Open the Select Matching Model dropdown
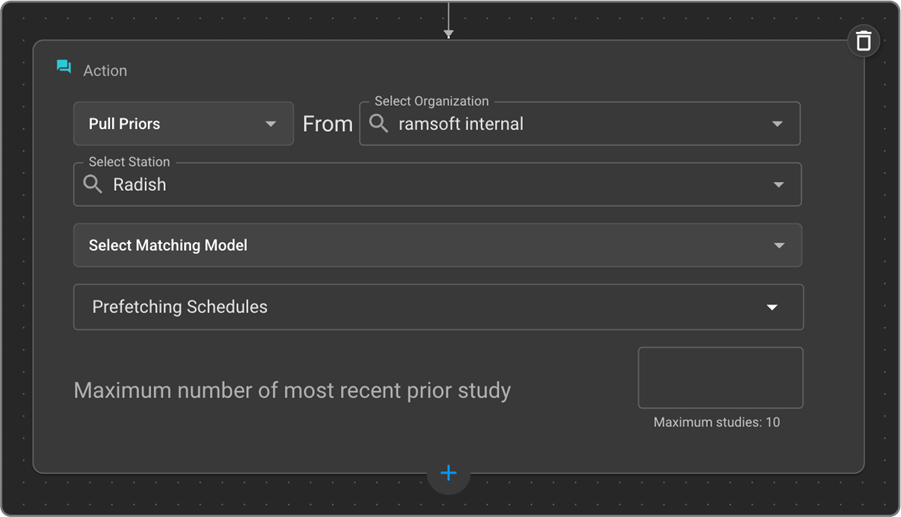Screen dimensions: 901x517 click(437, 245)
